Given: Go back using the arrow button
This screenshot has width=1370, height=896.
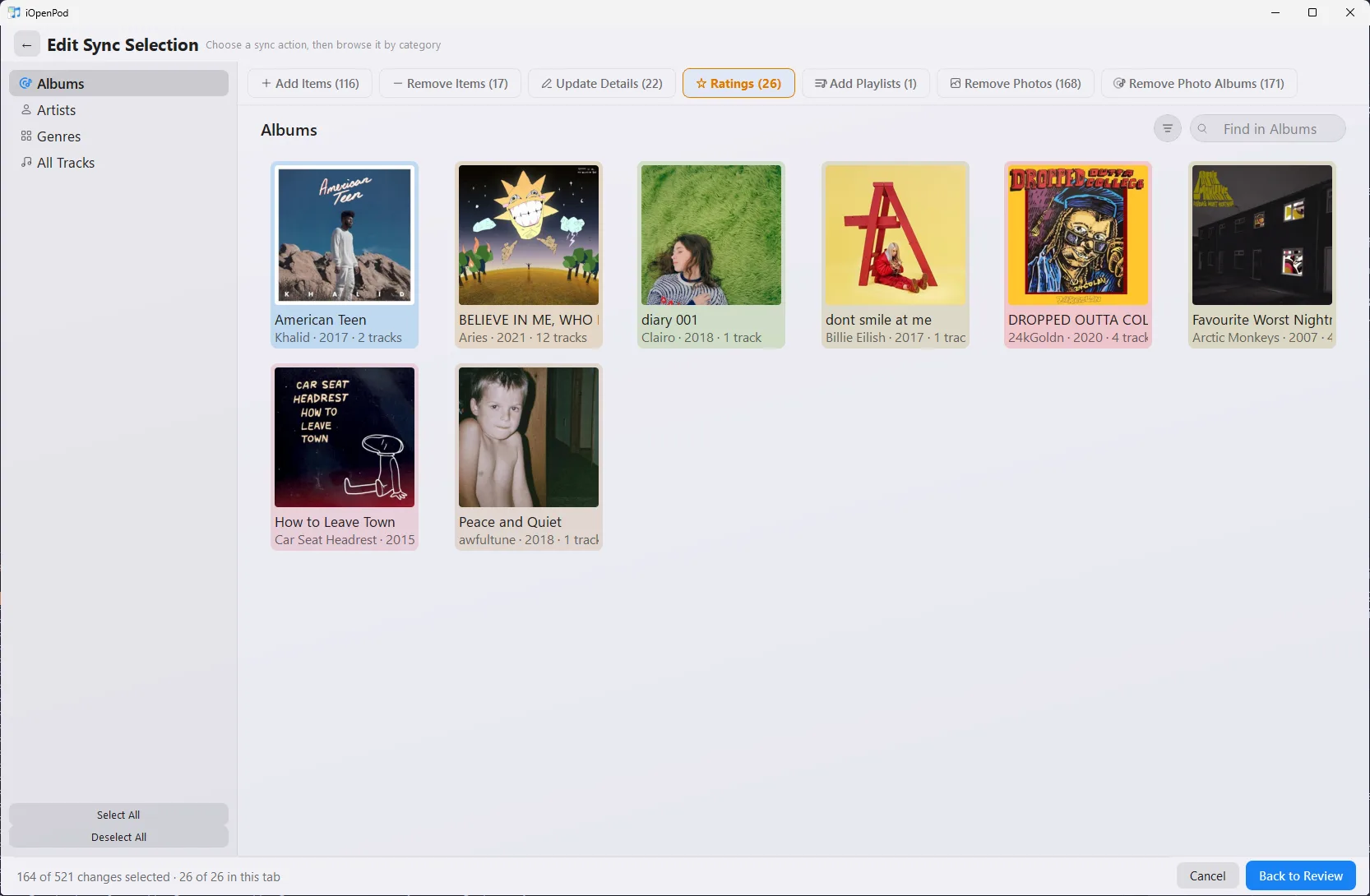Looking at the screenshot, I should pyautogui.click(x=27, y=45).
